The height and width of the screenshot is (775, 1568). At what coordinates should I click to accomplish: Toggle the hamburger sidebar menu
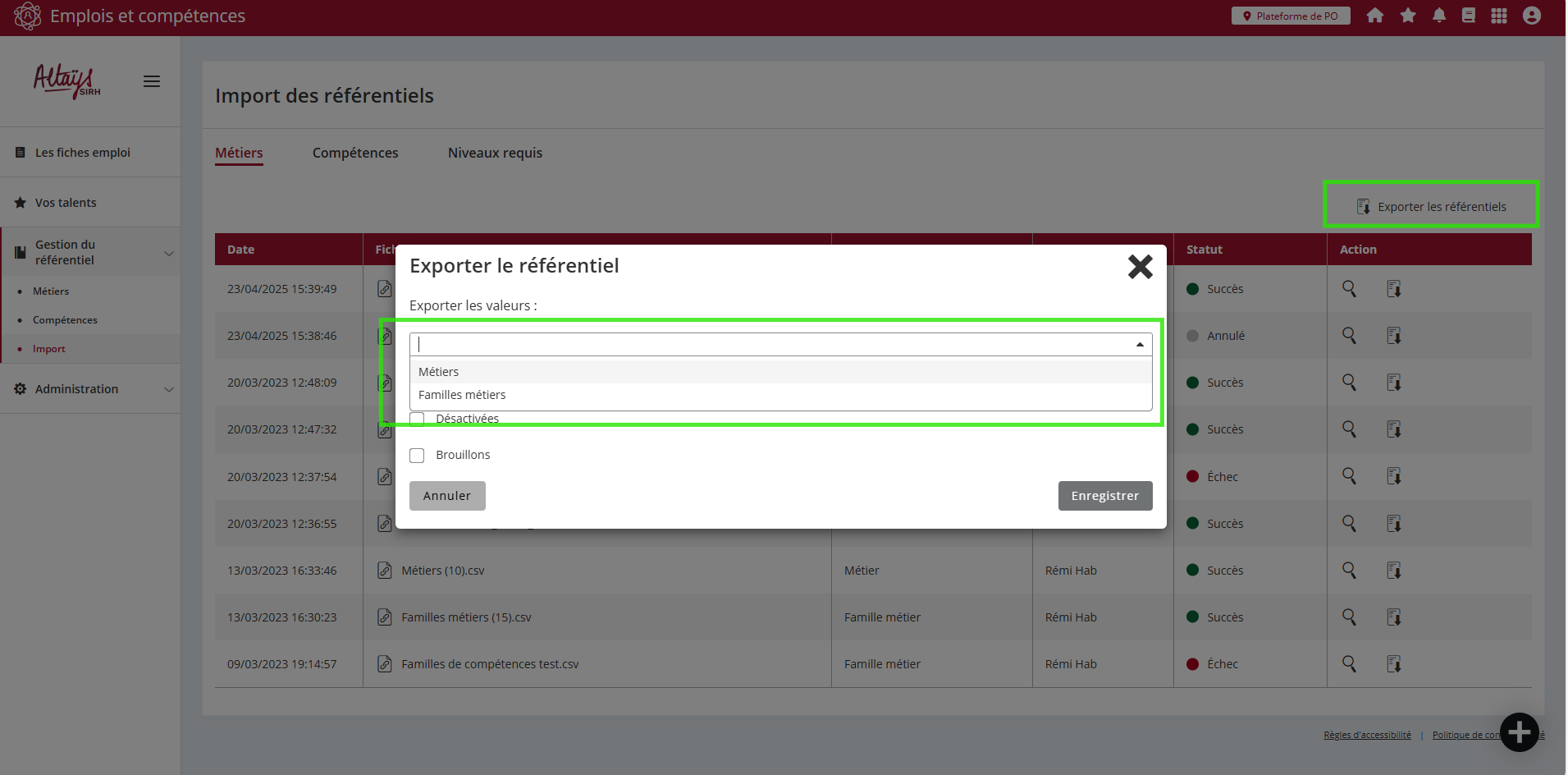152,81
